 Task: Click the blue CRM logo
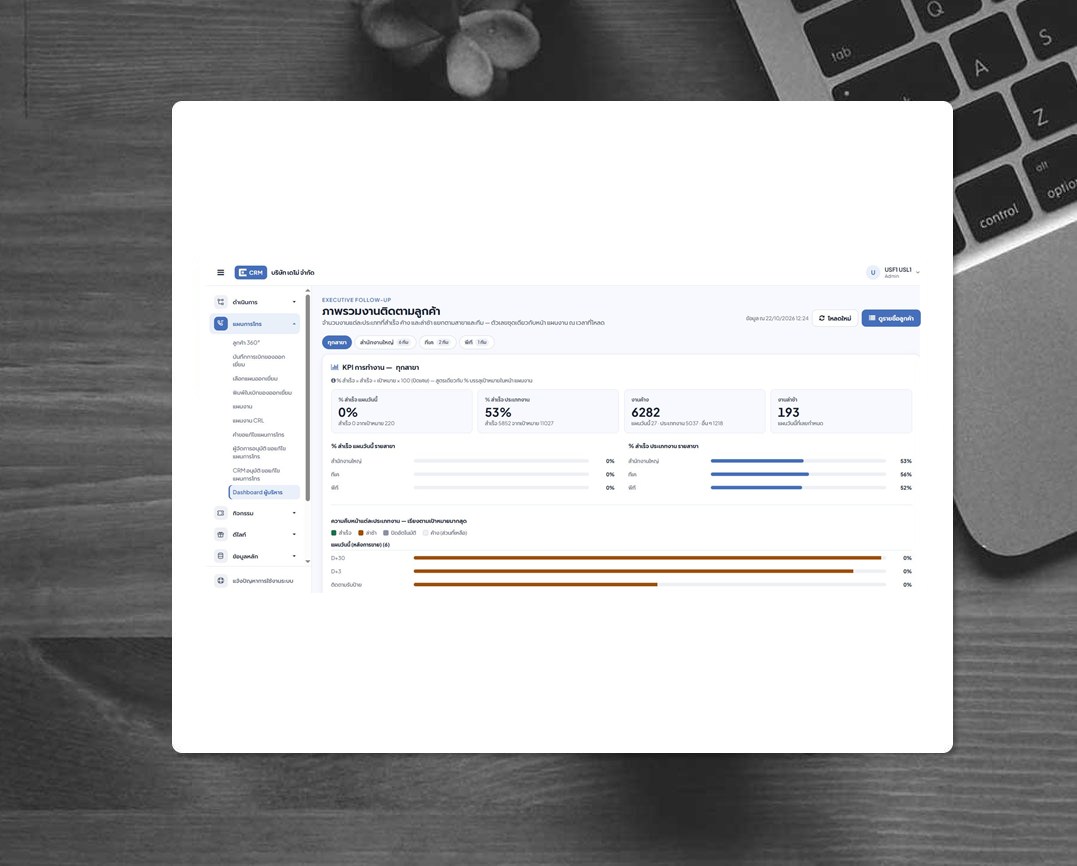(x=251, y=273)
